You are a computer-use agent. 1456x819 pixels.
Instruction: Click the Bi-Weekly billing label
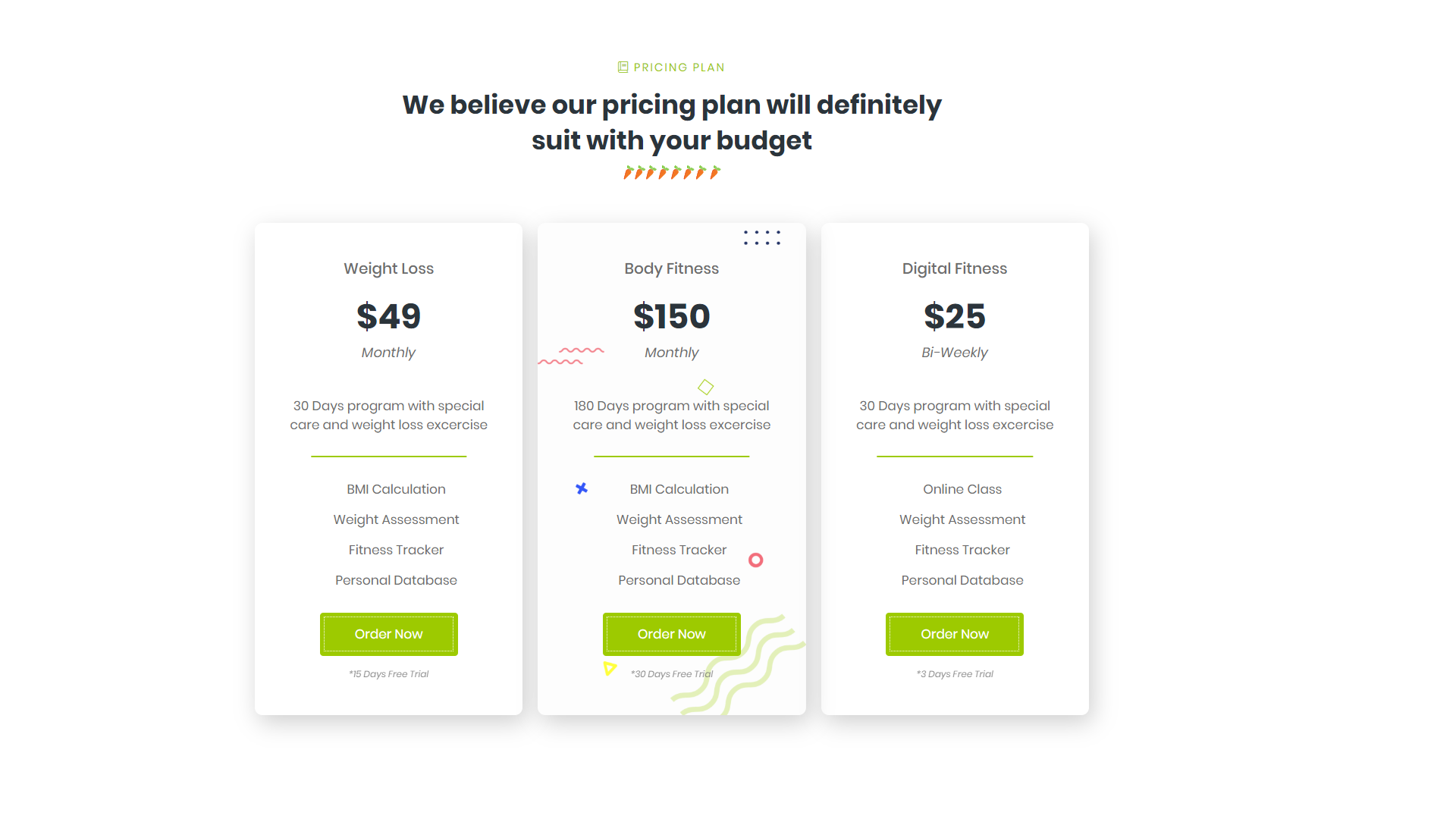(x=955, y=353)
